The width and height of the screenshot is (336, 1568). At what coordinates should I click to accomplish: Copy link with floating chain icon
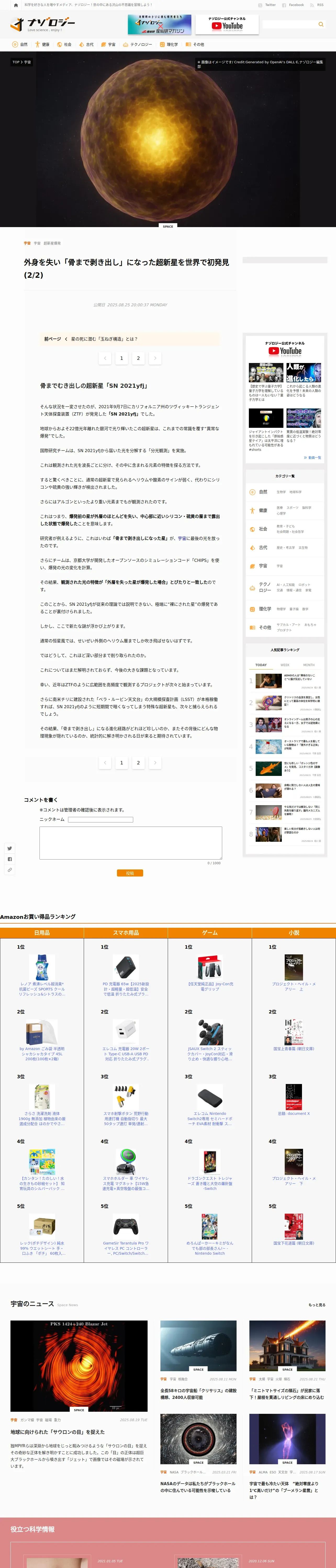click(9, 870)
